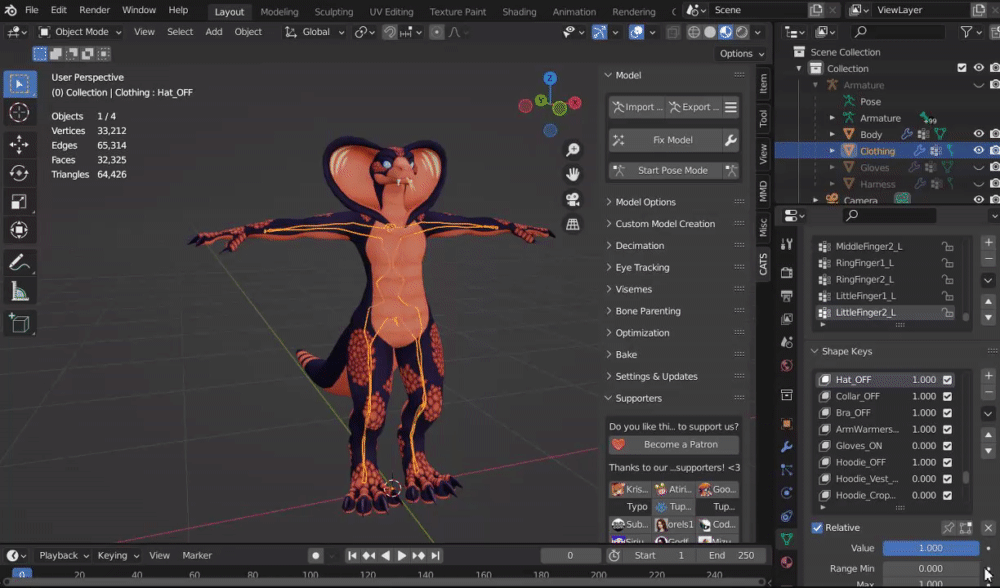Screen dimensions: 1000x588
Task: Toggle the Hat_OFF shape key checkbox
Action: [x=948, y=379]
